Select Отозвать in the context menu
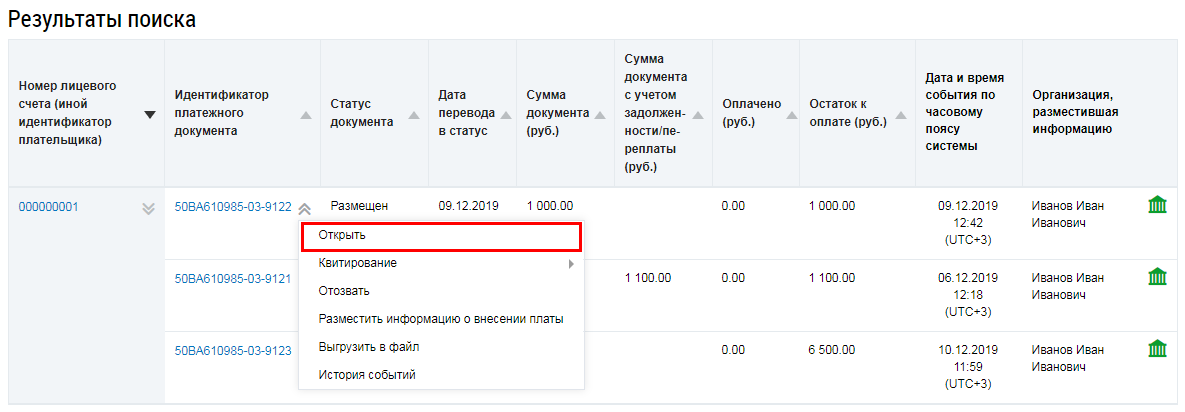This screenshot has height=412, width=1185. coord(344,291)
